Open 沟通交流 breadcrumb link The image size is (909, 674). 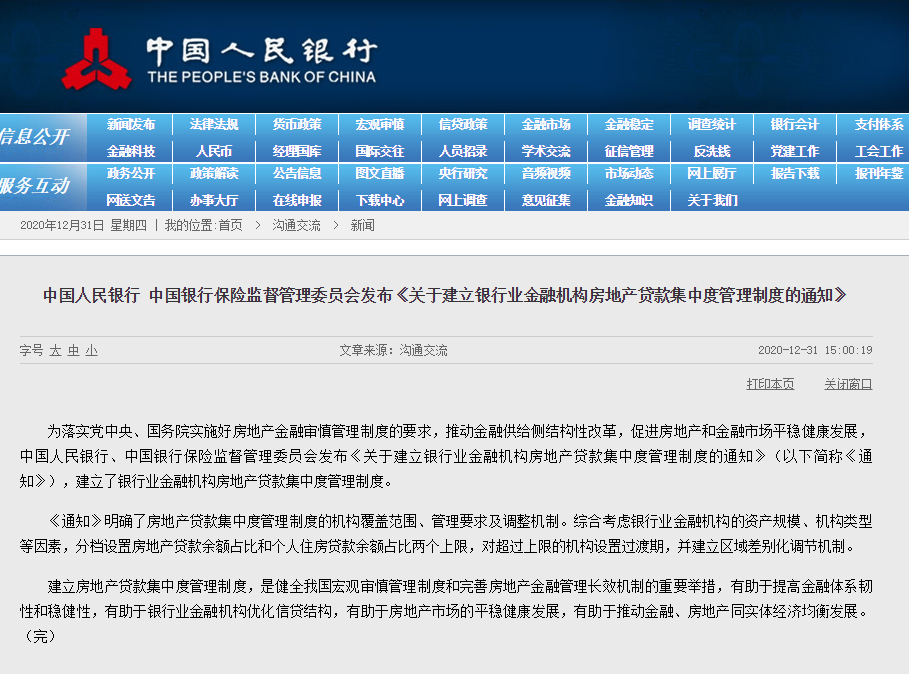pyautogui.click(x=296, y=225)
